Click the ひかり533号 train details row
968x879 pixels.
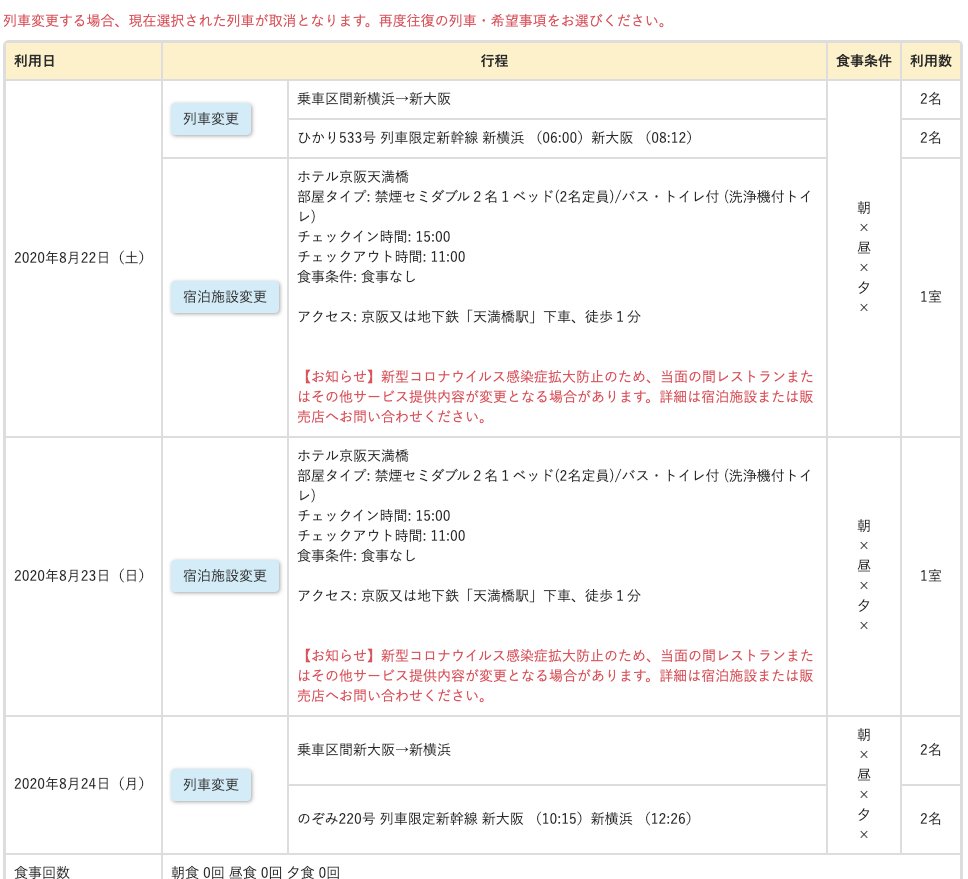click(x=557, y=138)
